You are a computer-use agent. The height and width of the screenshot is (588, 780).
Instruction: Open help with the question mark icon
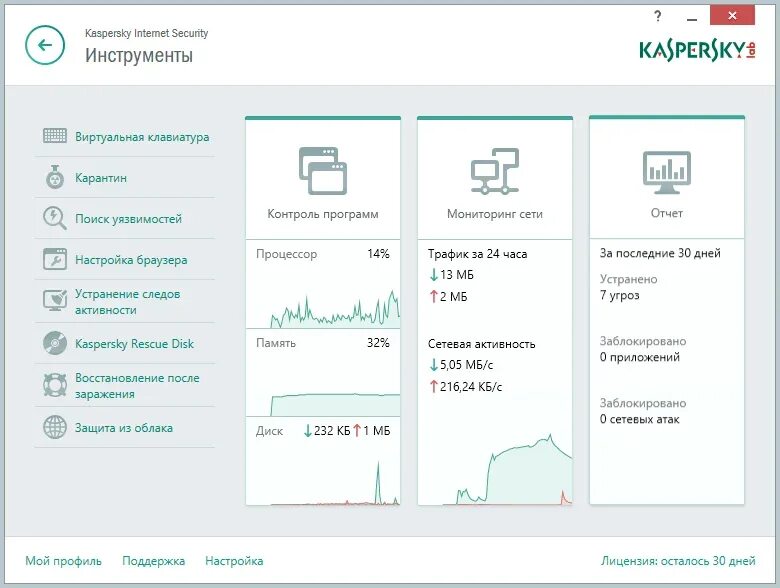tap(658, 16)
